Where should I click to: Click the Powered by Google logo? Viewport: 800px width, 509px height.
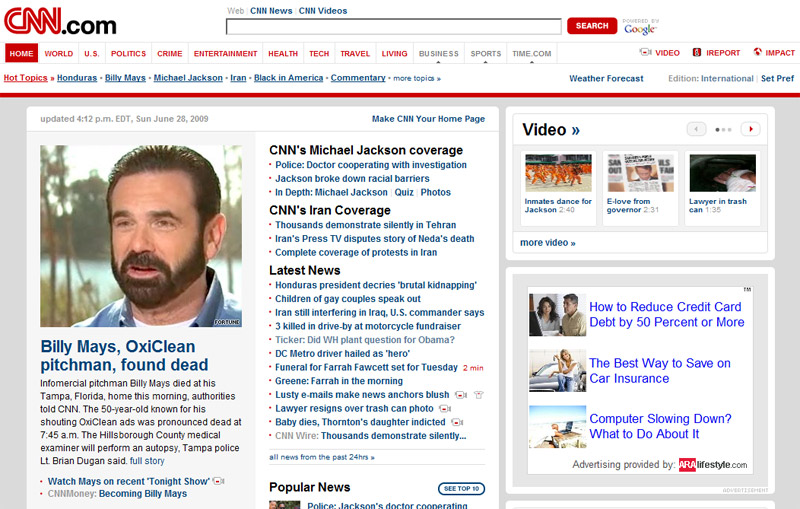tap(640, 27)
